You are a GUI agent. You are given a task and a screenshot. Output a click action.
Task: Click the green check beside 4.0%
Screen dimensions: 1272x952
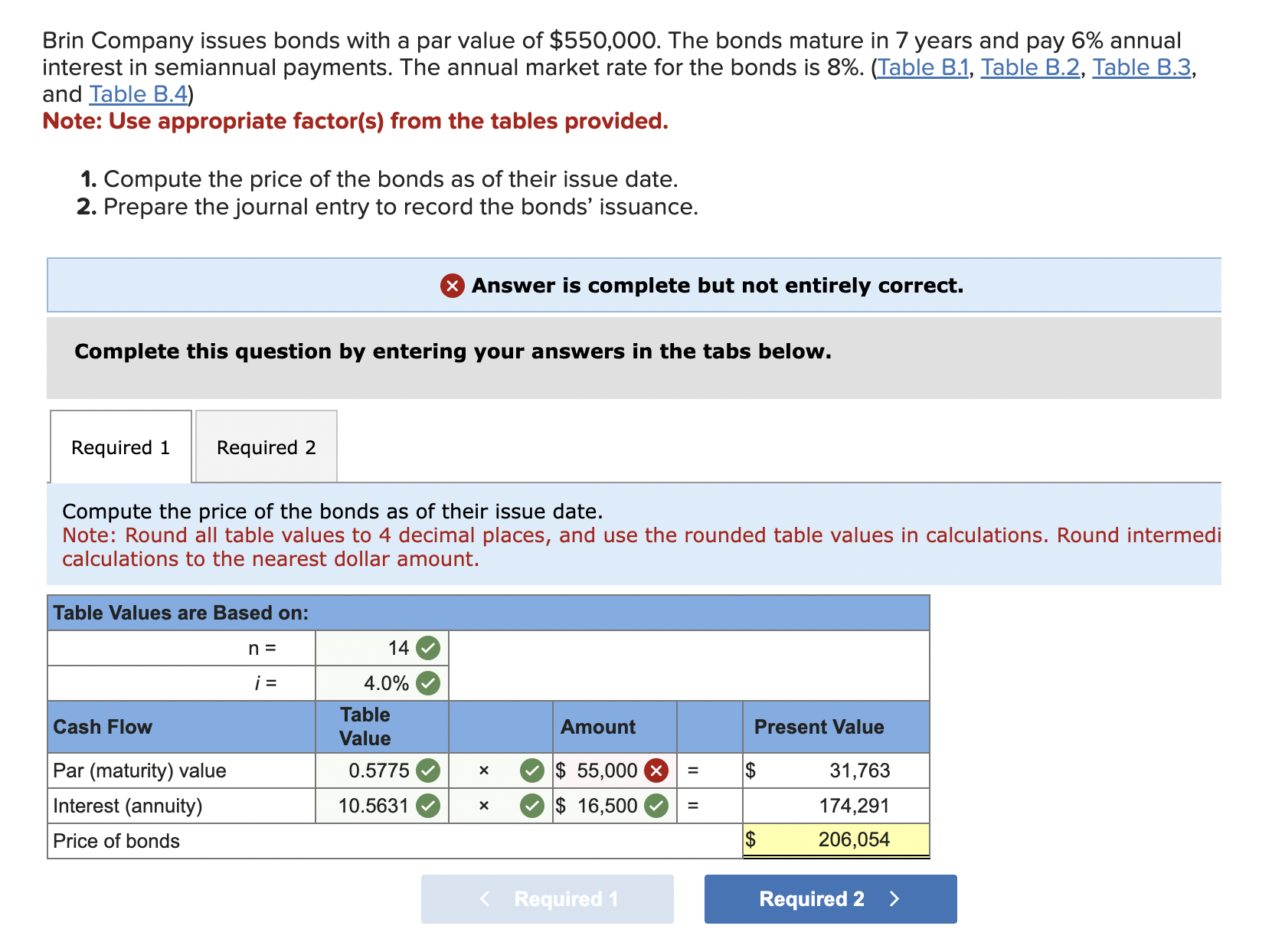428,683
